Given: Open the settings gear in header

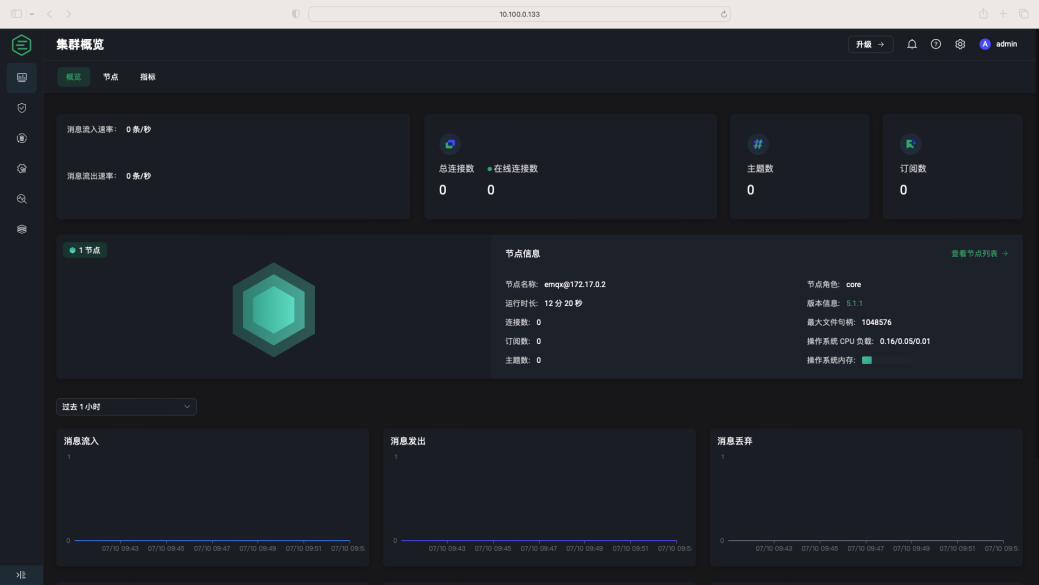Looking at the screenshot, I should pos(960,45).
